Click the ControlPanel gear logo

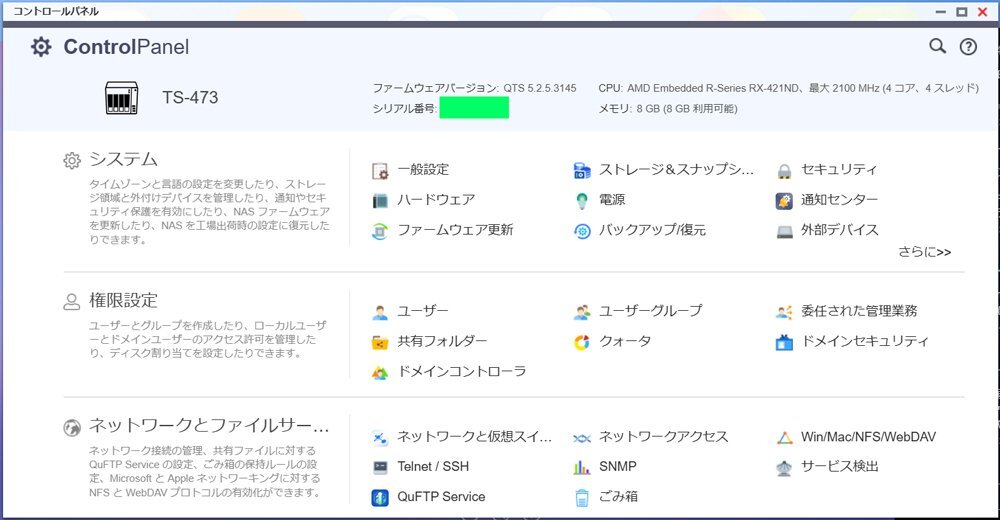click(41, 47)
